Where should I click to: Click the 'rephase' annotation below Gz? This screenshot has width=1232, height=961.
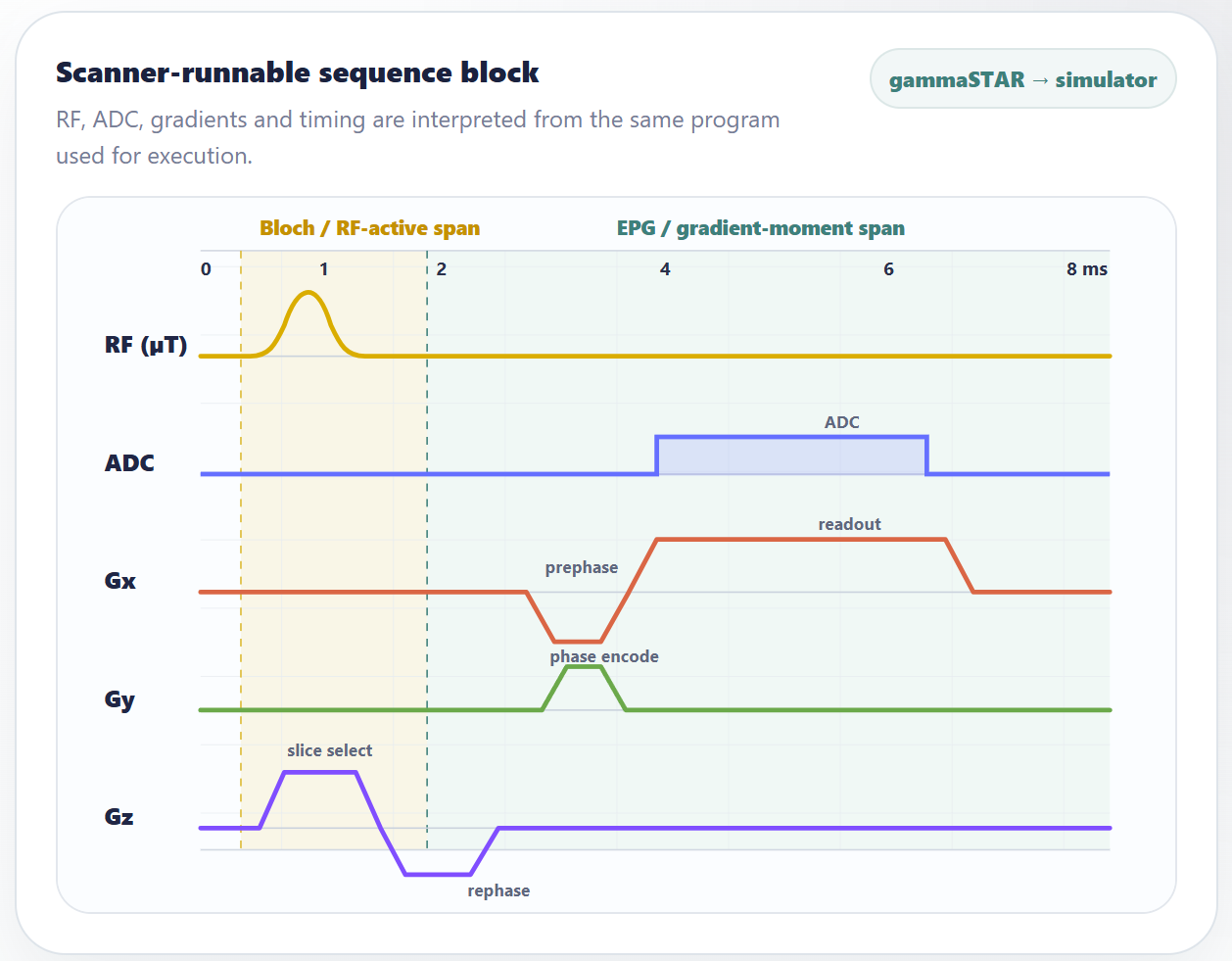pyautogui.click(x=498, y=890)
